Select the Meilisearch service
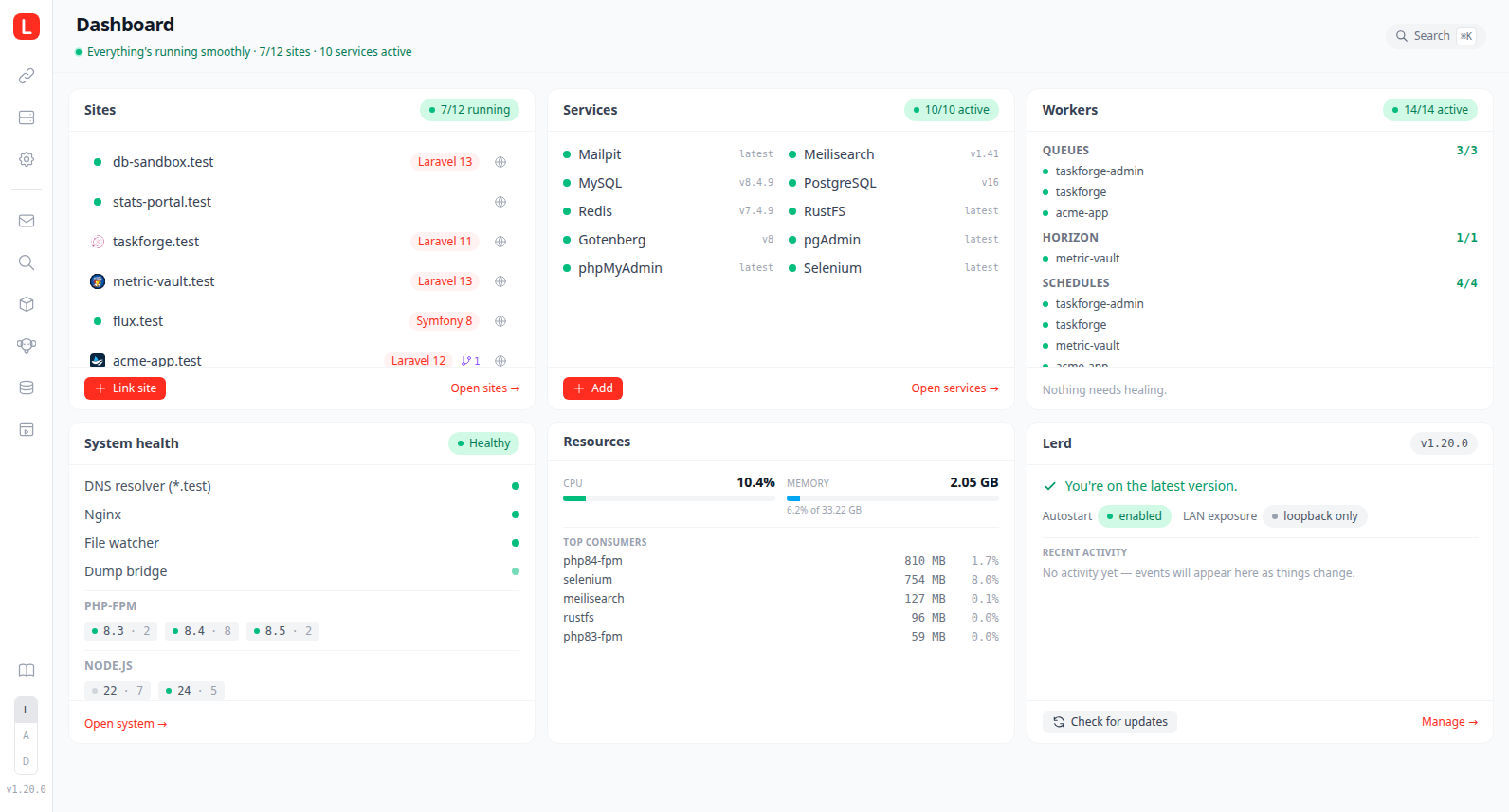 pos(894,154)
